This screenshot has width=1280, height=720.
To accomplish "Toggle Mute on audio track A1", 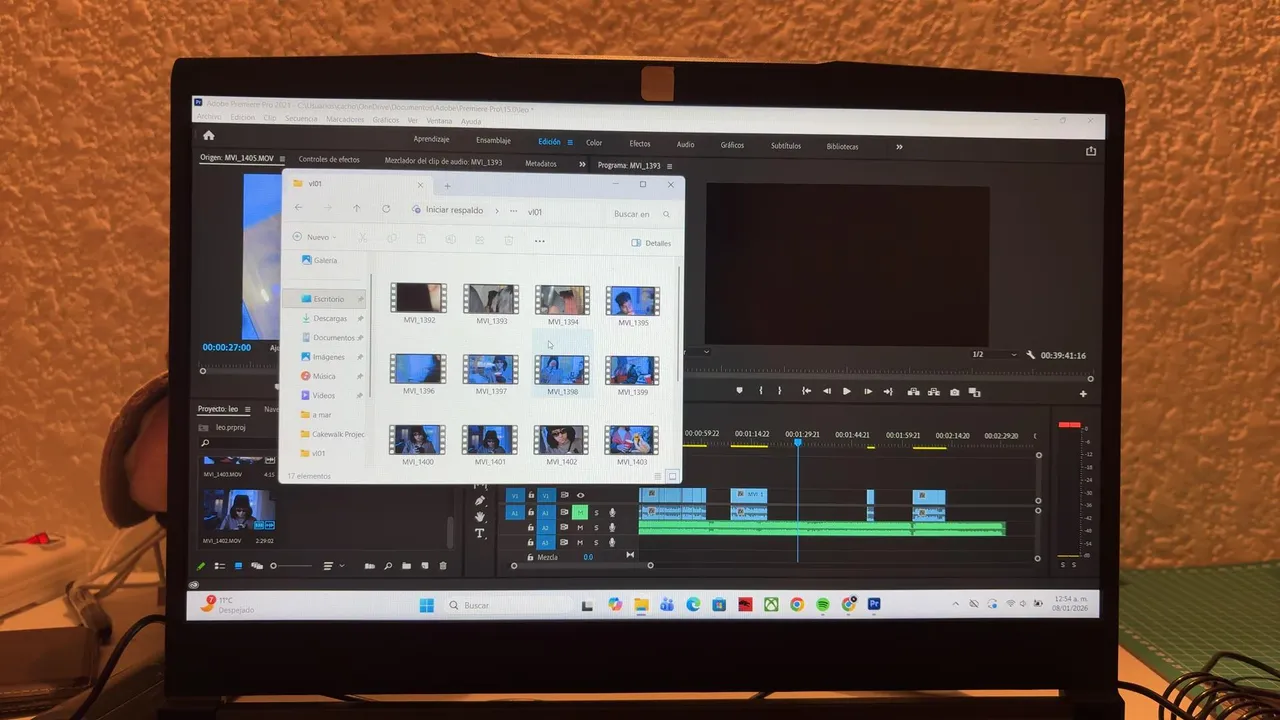I will click(580, 512).
